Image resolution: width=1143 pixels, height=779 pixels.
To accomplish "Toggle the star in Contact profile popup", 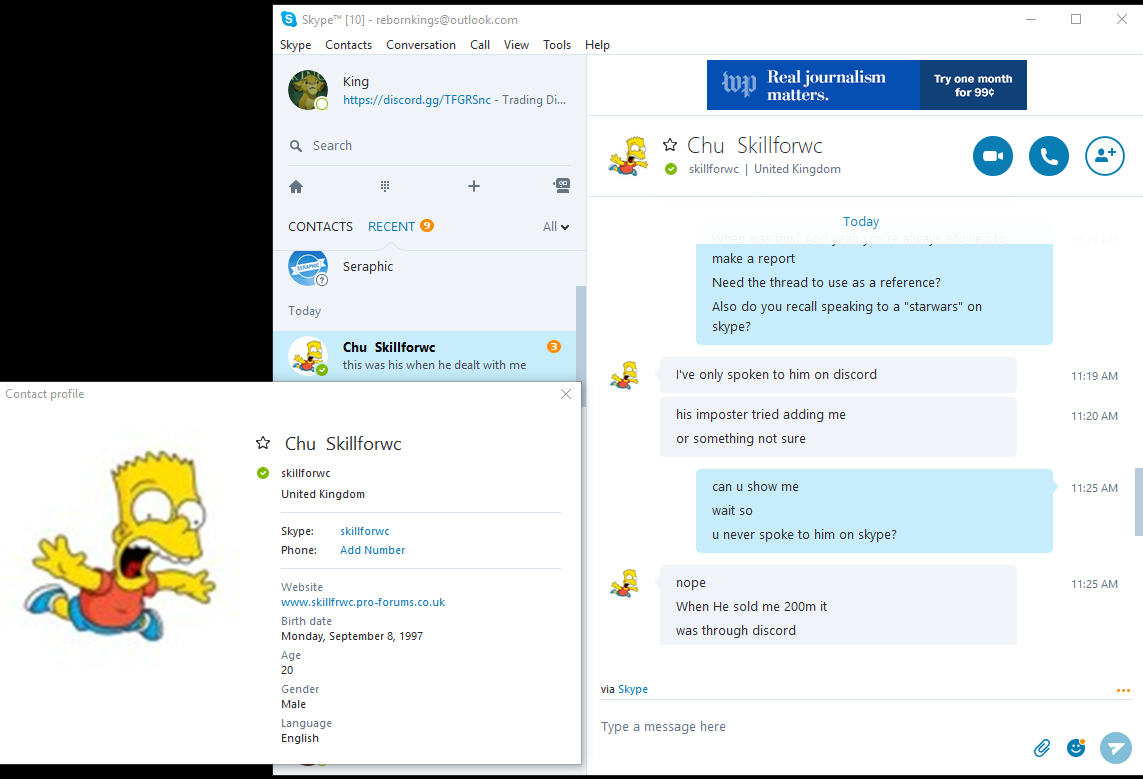I will pyautogui.click(x=263, y=443).
